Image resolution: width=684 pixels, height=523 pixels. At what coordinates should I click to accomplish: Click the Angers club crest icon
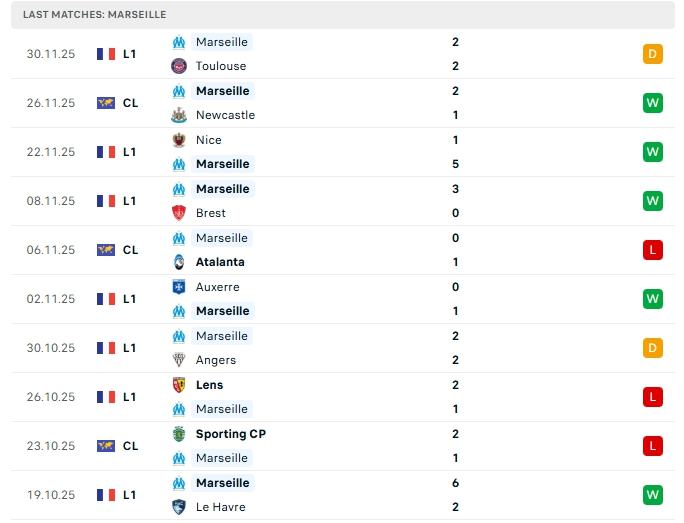[x=179, y=360]
